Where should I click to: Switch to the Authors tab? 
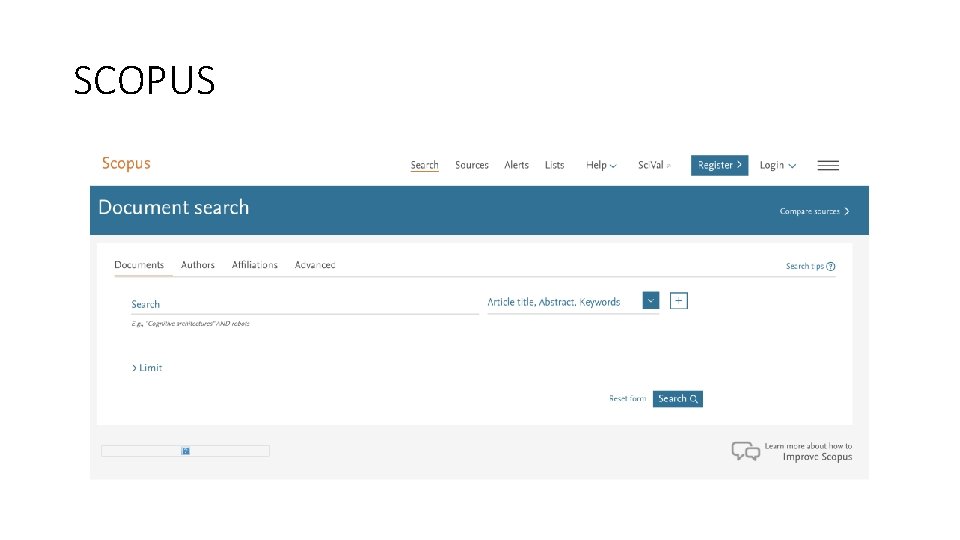tap(198, 265)
